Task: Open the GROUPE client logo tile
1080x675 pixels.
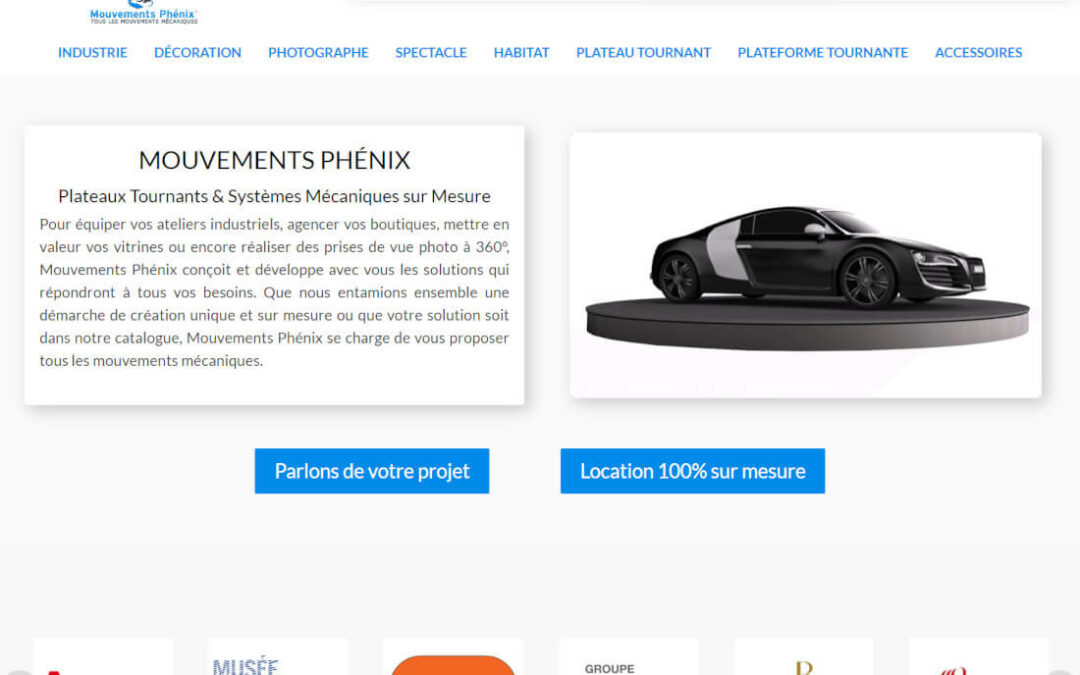Action: pyautogui.click(x=628, y=657)
